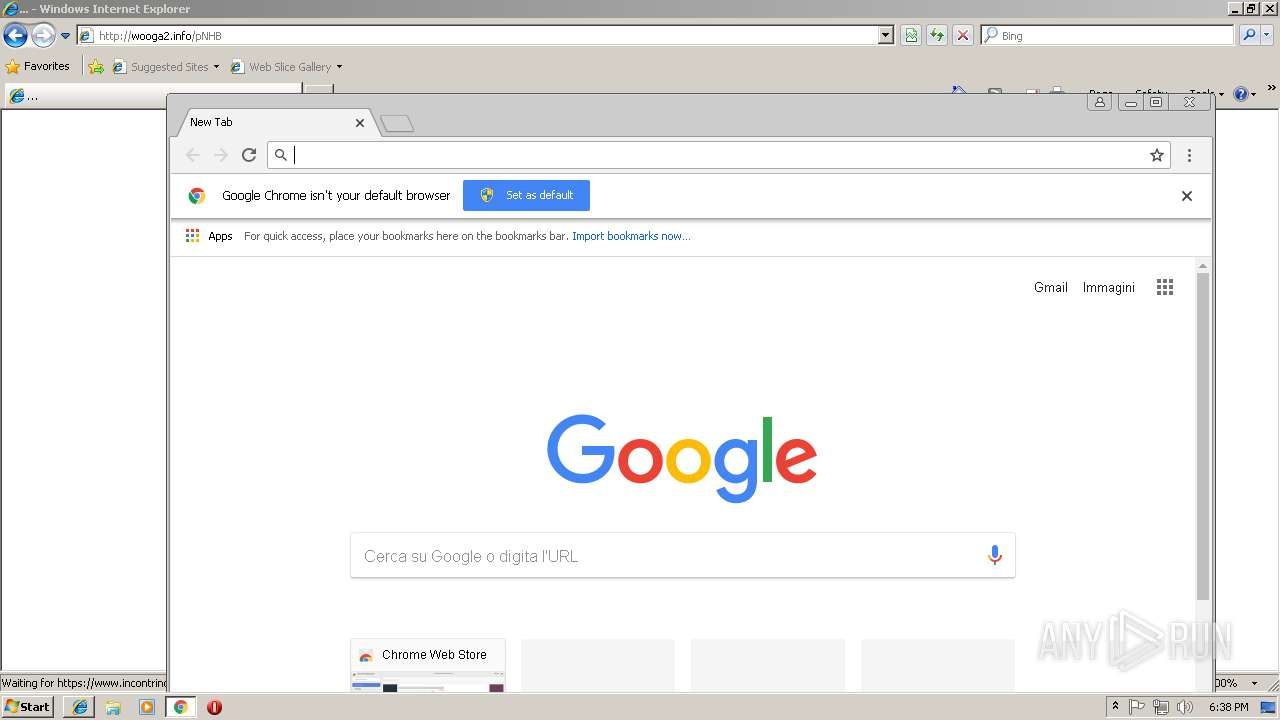Show hidden system tray icons
Screen dimensions: 1280x720
pos(1115,707)
